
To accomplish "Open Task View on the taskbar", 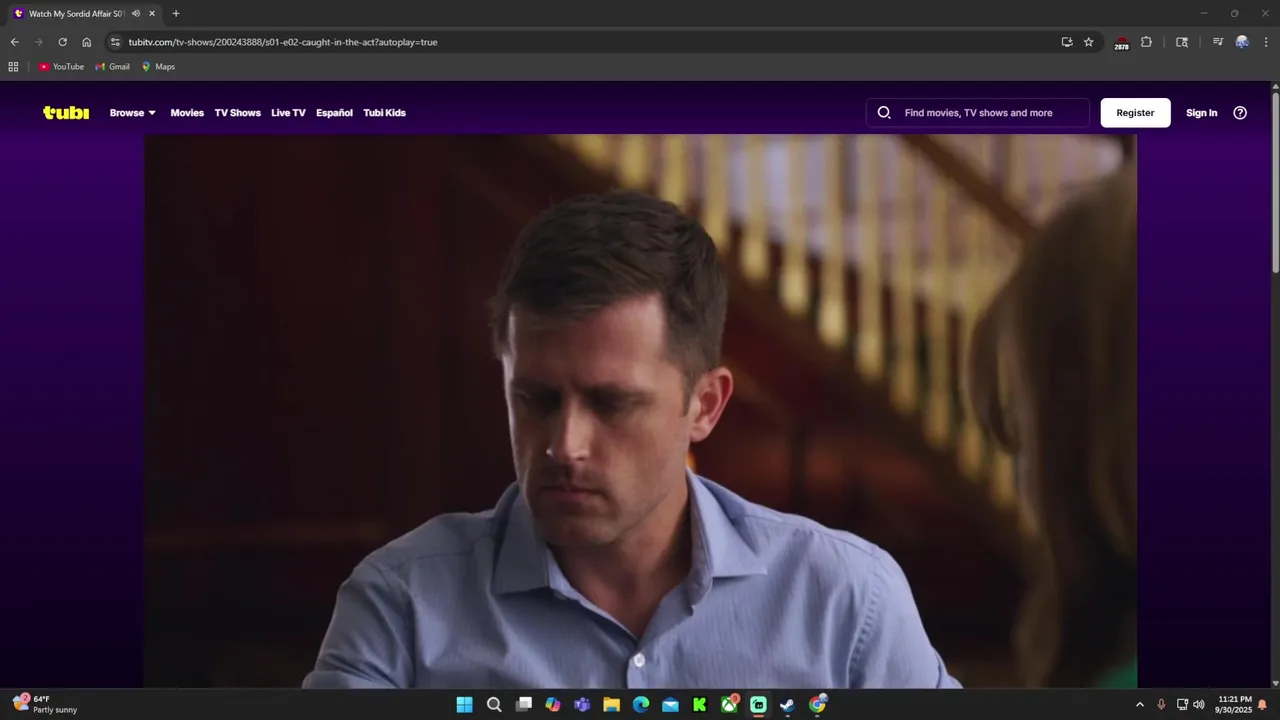I will coord(523,705).
